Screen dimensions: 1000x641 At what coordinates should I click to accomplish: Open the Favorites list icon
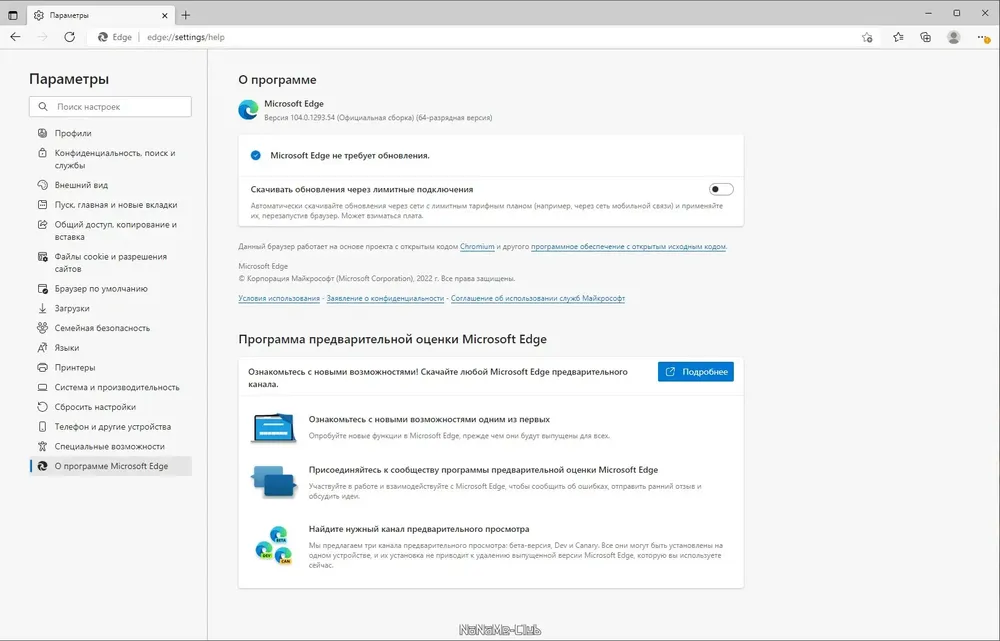pyautogui.click(x=898, y=37)
